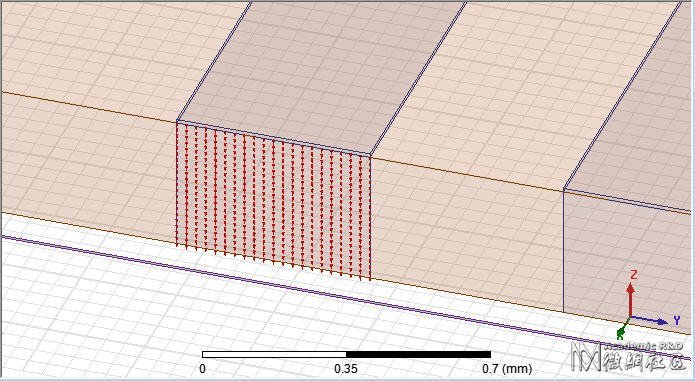
Task: Click the Academic R&D watermark text
Action: point(644,346)
